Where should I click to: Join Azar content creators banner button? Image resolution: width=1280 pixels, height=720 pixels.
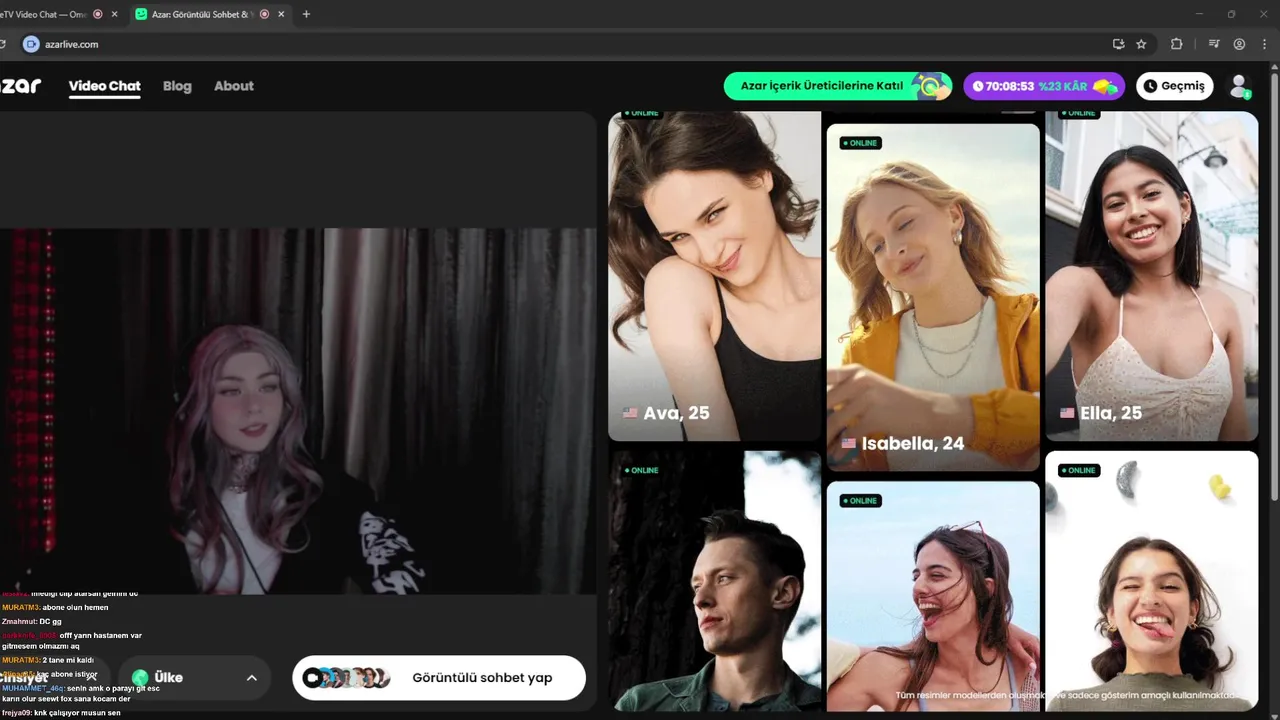[838, 86]
